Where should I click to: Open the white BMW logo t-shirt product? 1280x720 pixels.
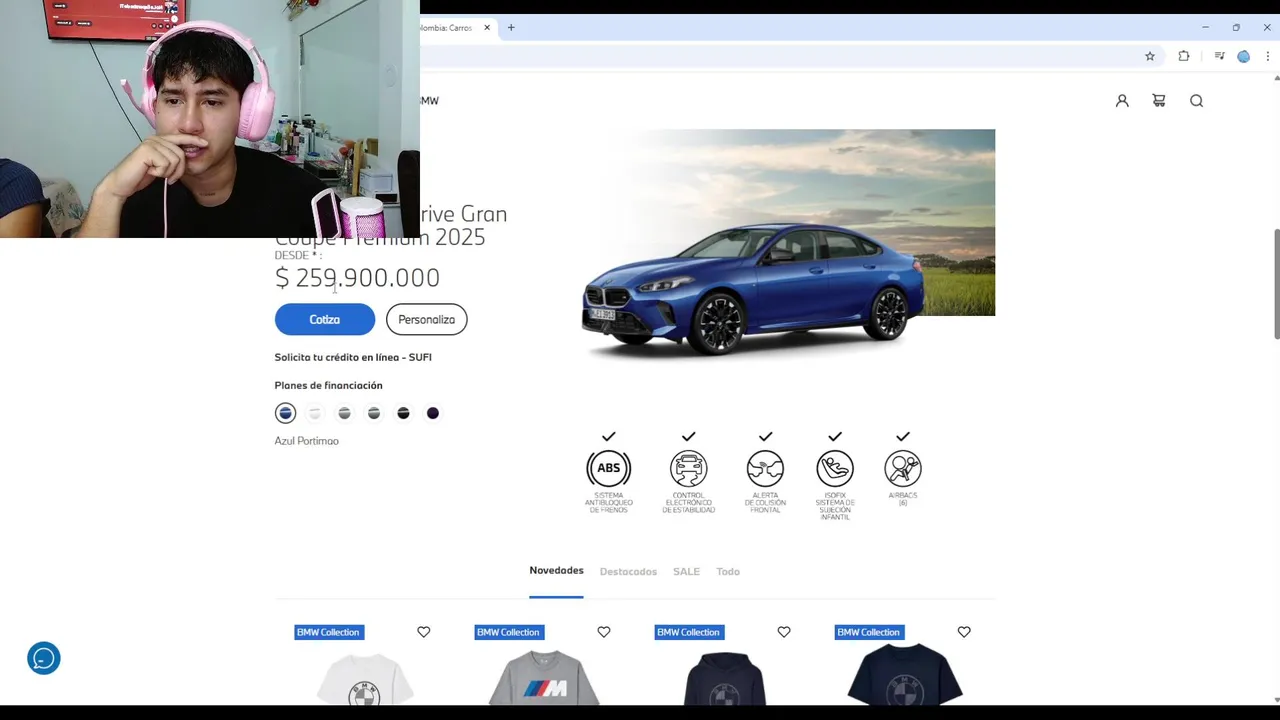[x=364, y=679]
